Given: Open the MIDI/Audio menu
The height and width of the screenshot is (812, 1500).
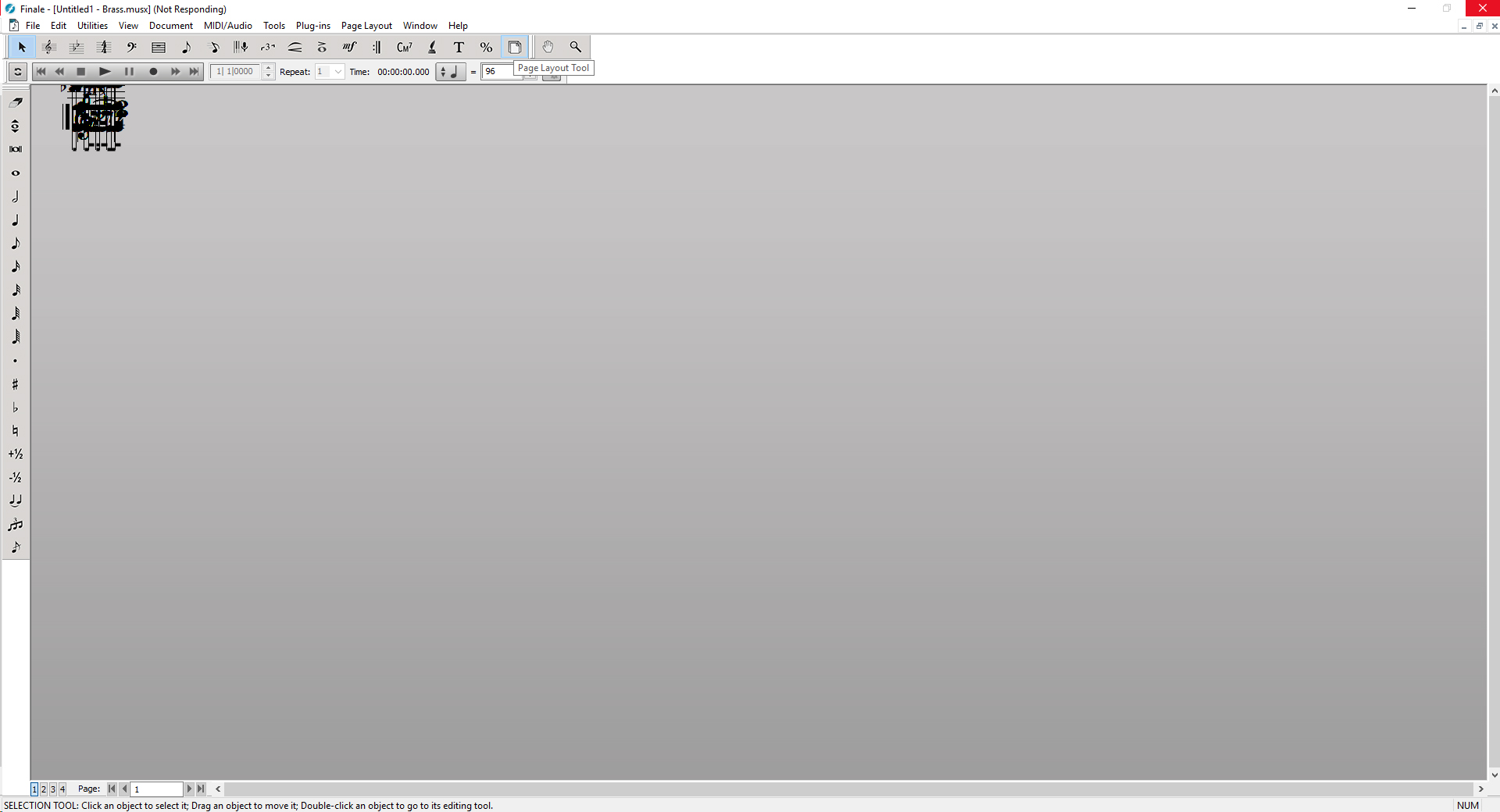Looking at the screenshot, I should (x=227, y=26).
